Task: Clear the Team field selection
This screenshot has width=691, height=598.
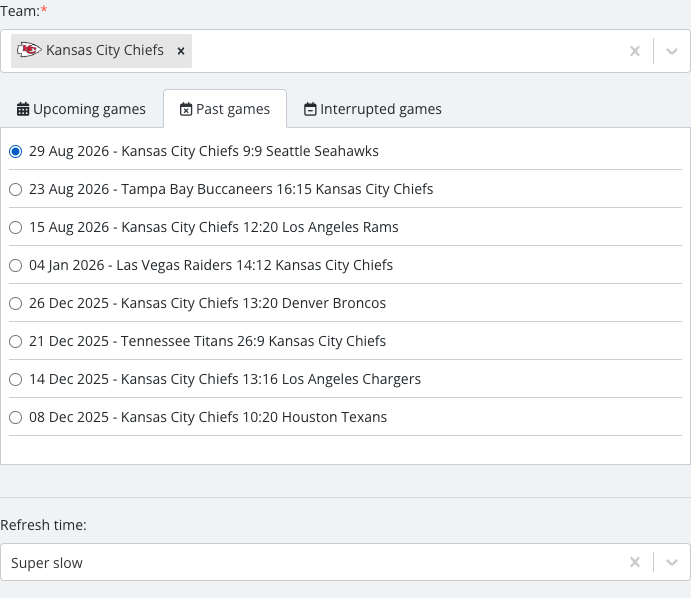Action: 635,51
